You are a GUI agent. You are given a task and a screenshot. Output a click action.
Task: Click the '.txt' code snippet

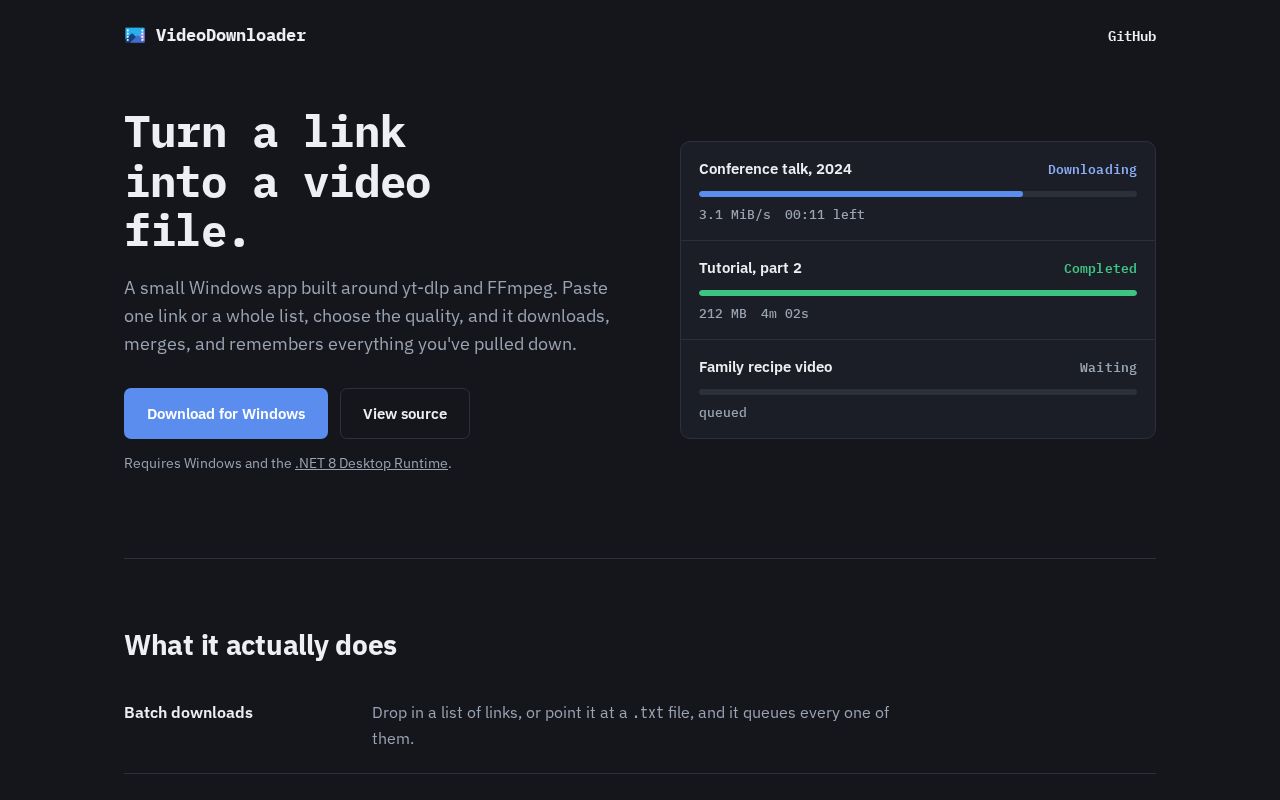coord(648,713)
